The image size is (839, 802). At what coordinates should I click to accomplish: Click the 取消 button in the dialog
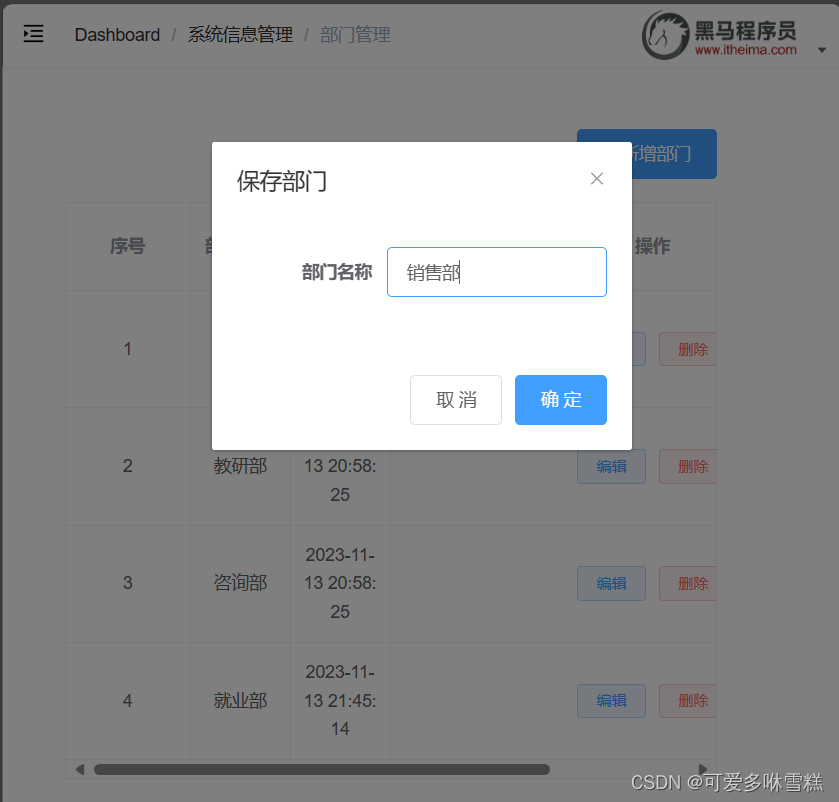click(455, 399)
